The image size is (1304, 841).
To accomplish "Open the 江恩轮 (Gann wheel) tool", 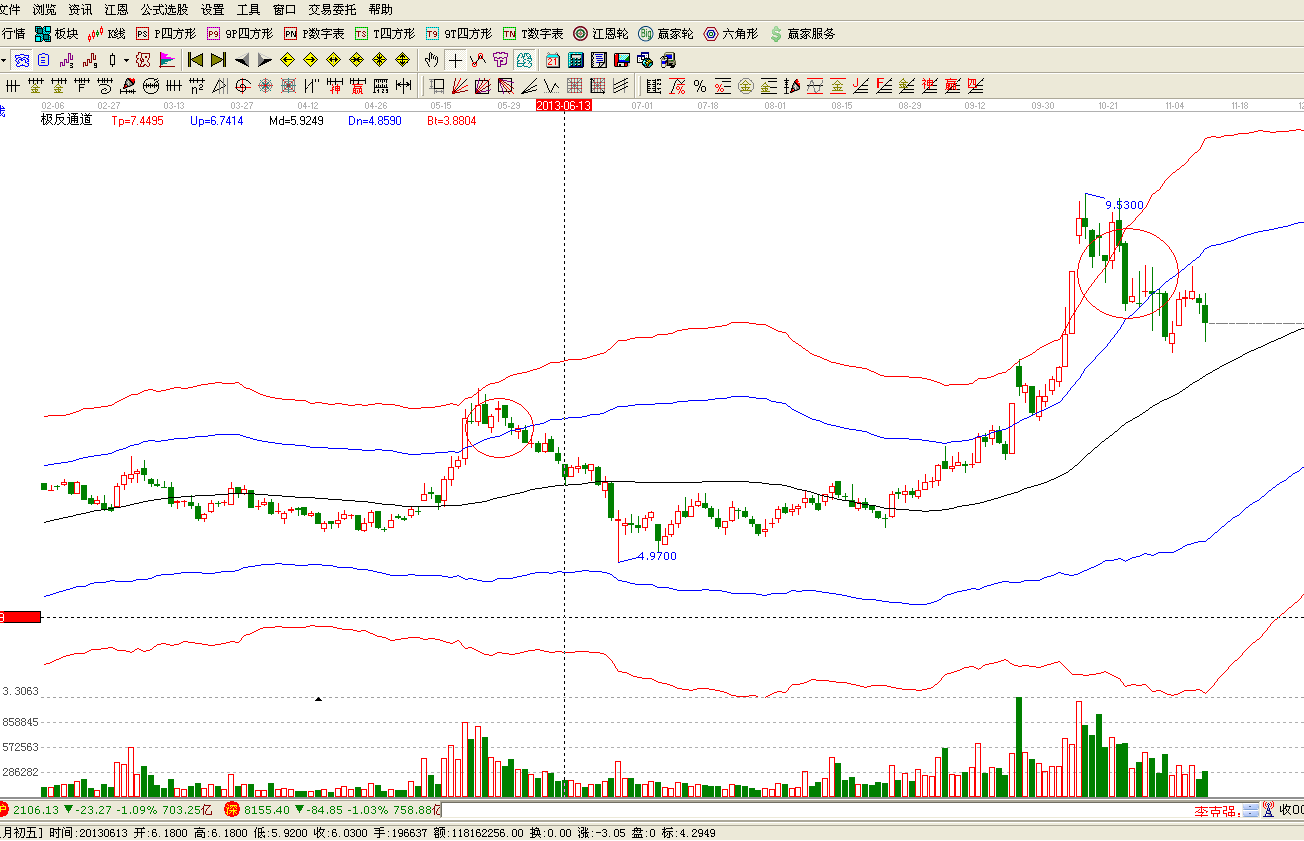I will [x=600, y=34].
